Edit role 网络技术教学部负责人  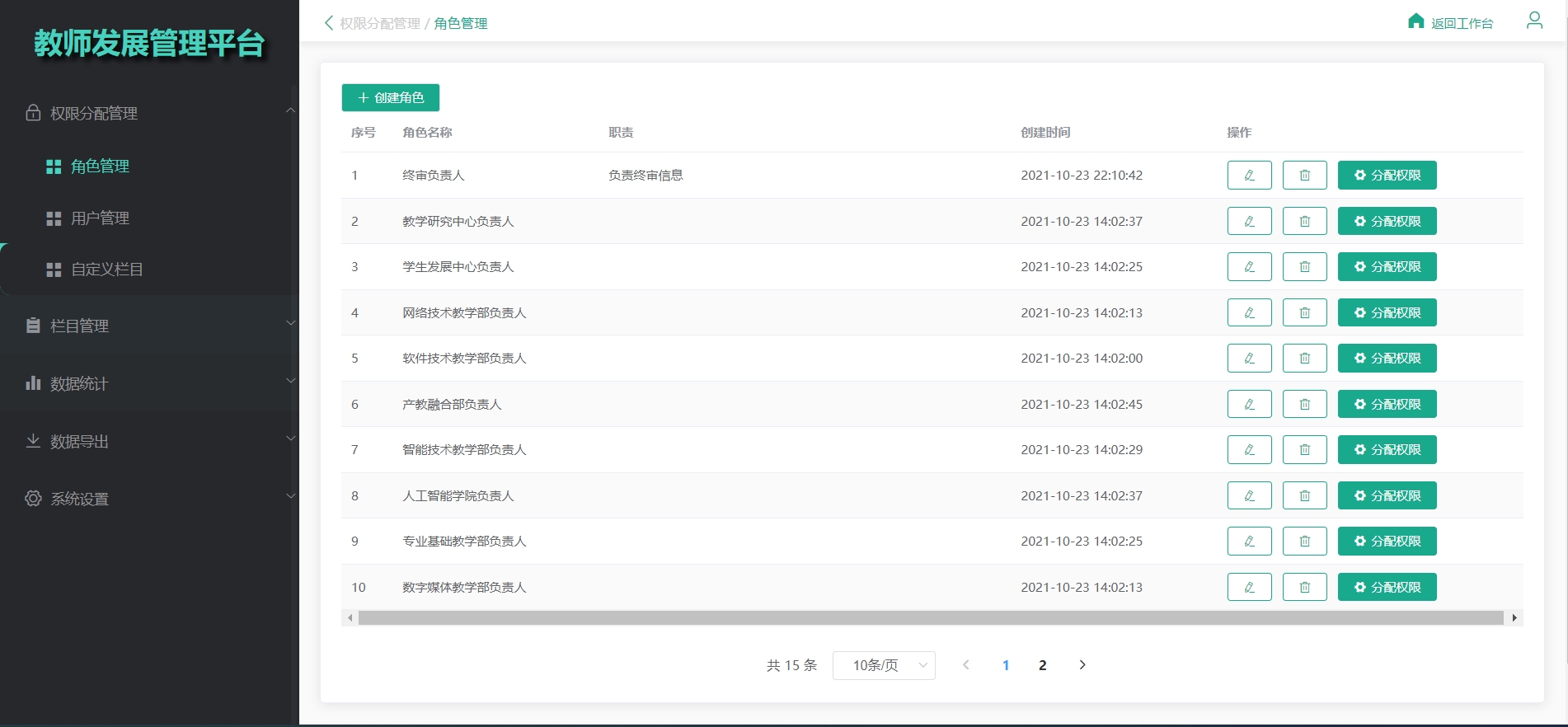[1249, 312]
